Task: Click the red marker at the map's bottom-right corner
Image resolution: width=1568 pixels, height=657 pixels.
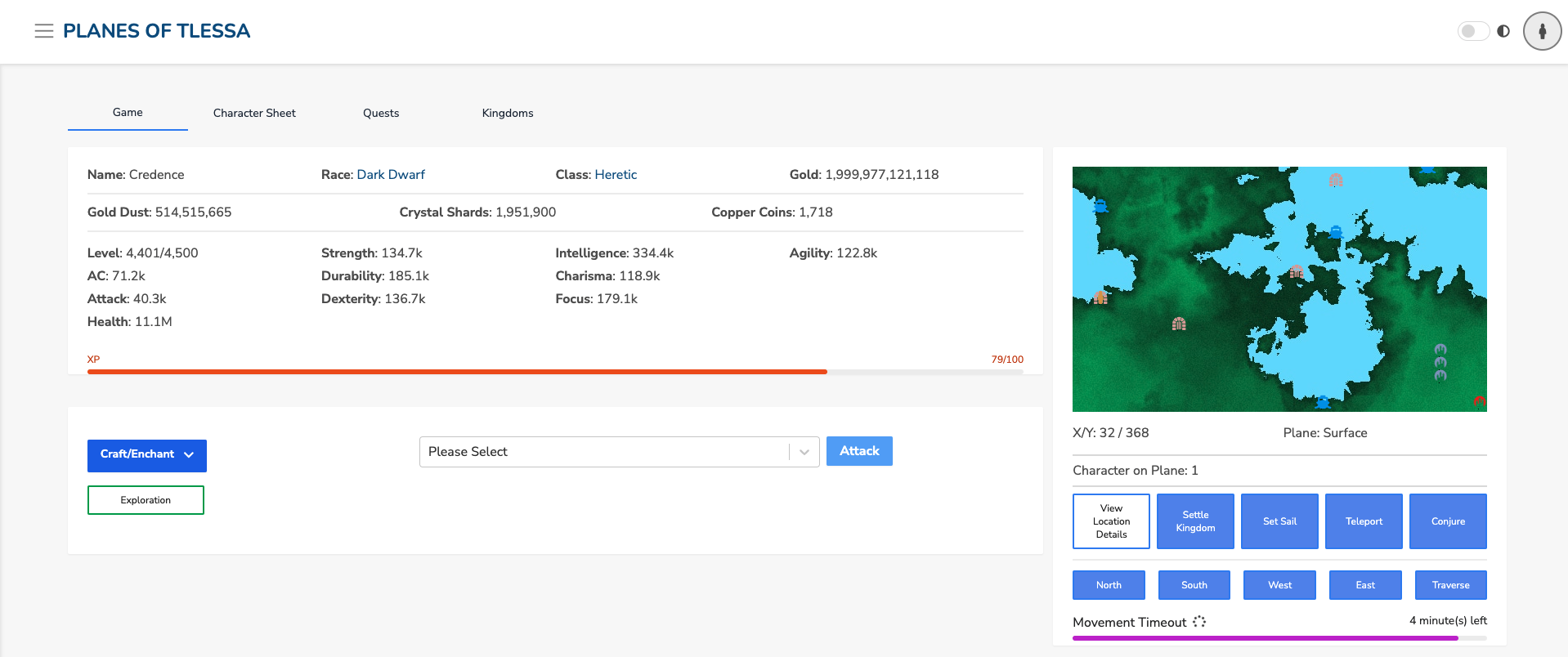Action: coord(1479,401)
